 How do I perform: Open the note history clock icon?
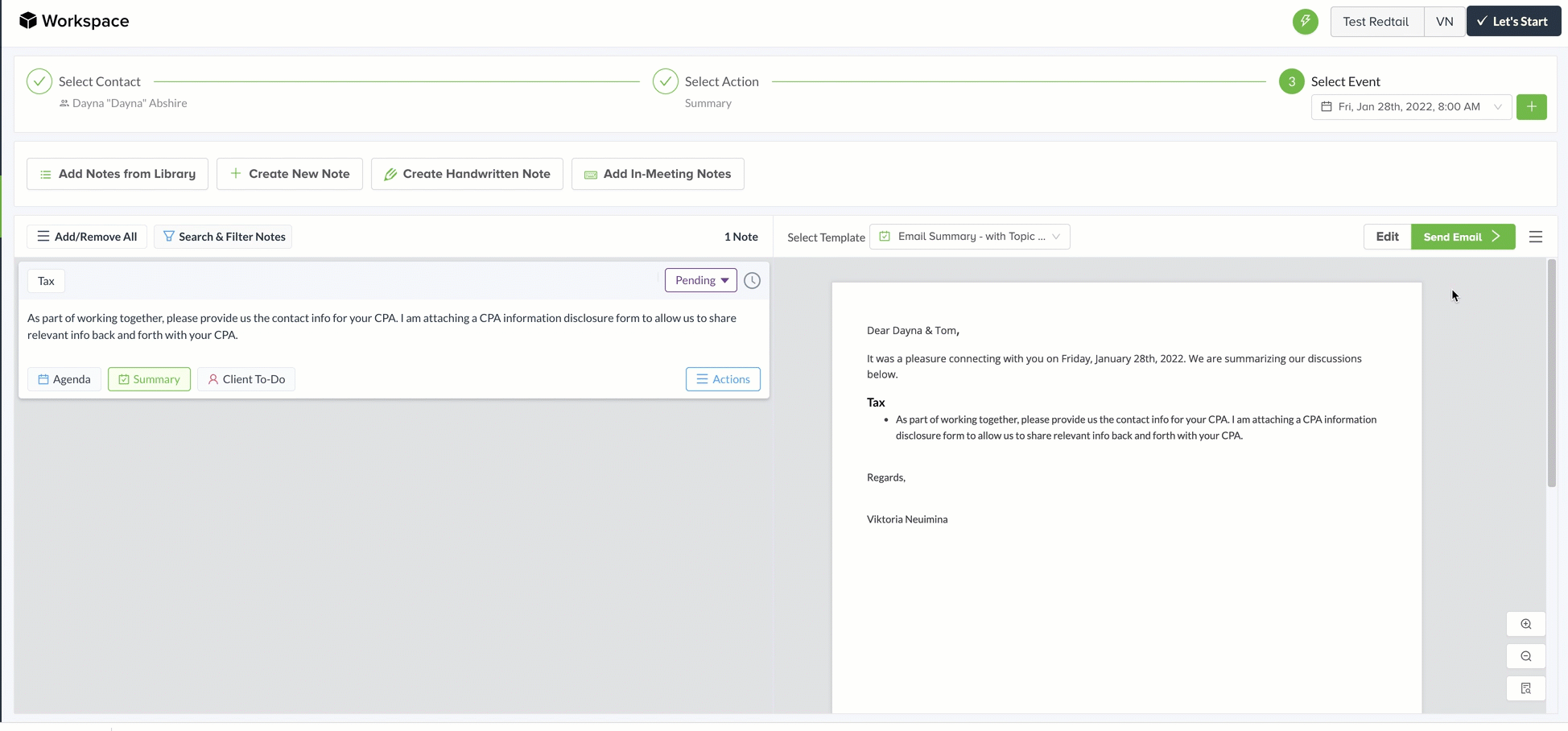coord(752,280)
